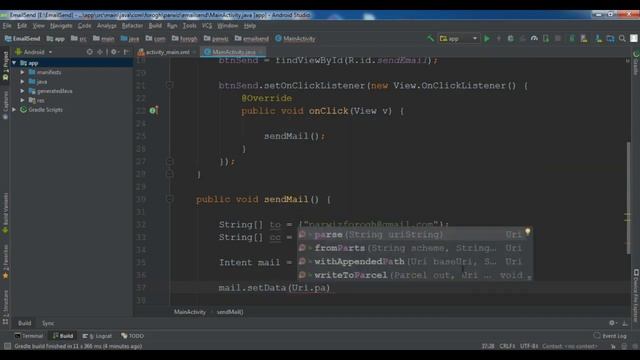The image size is (640, 360).
Task: Switch to activity_main.xml editor tab
Action: coord(166,52)
